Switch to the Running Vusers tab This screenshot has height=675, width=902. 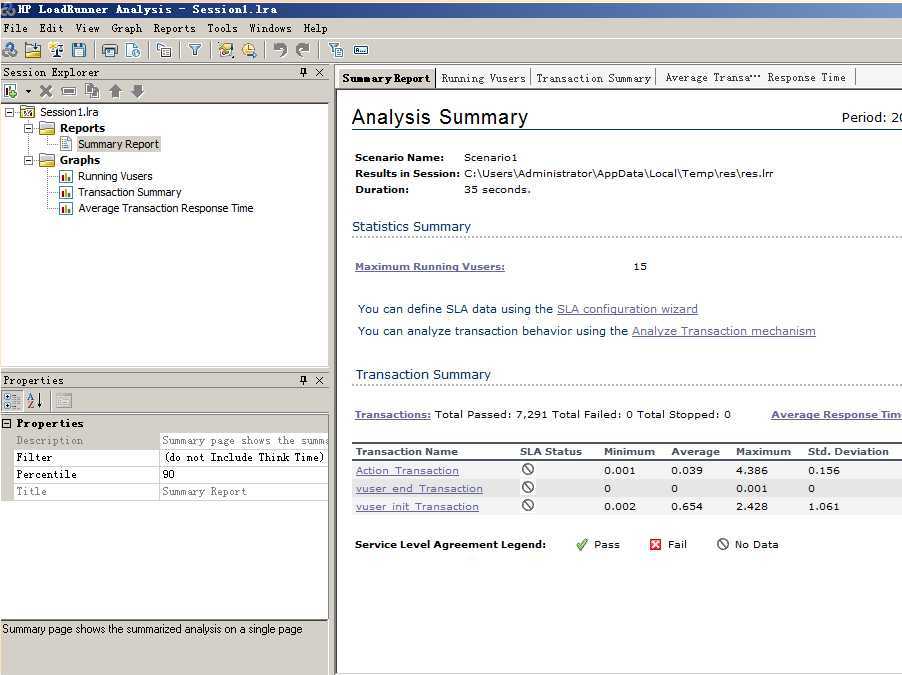click(483, 78)
